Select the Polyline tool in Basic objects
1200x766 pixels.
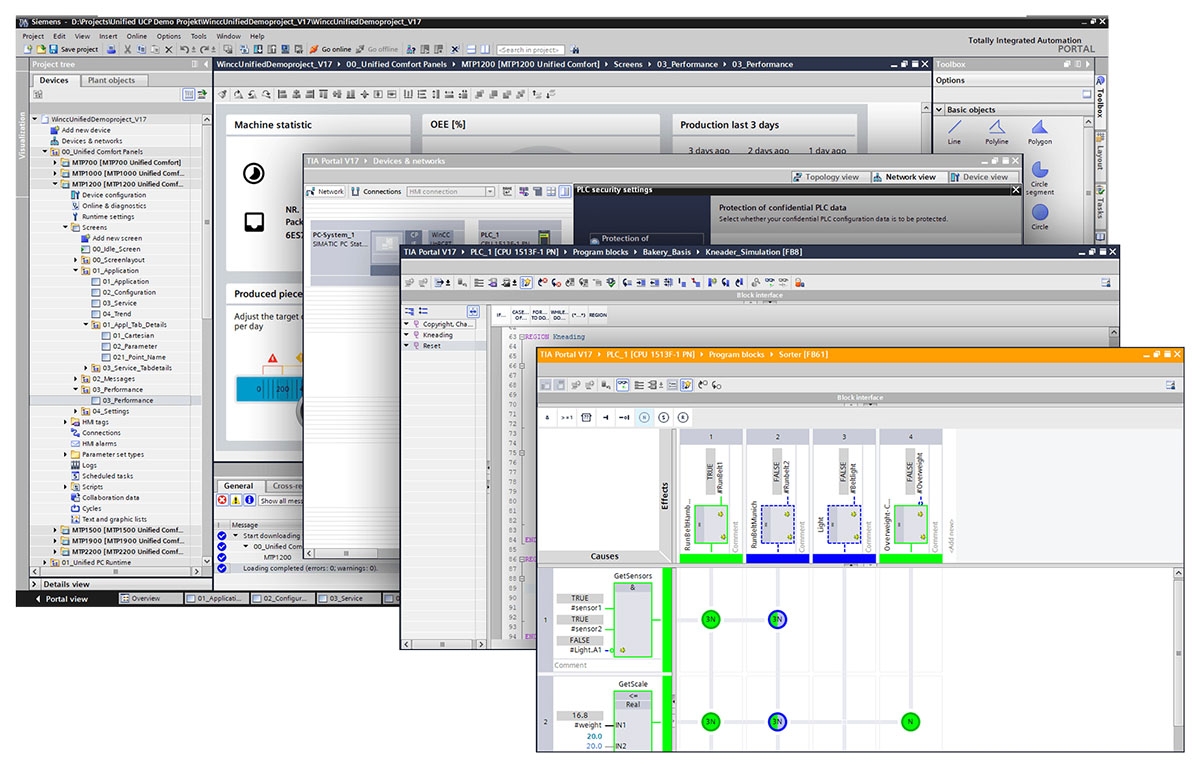(x=997, y=131)
